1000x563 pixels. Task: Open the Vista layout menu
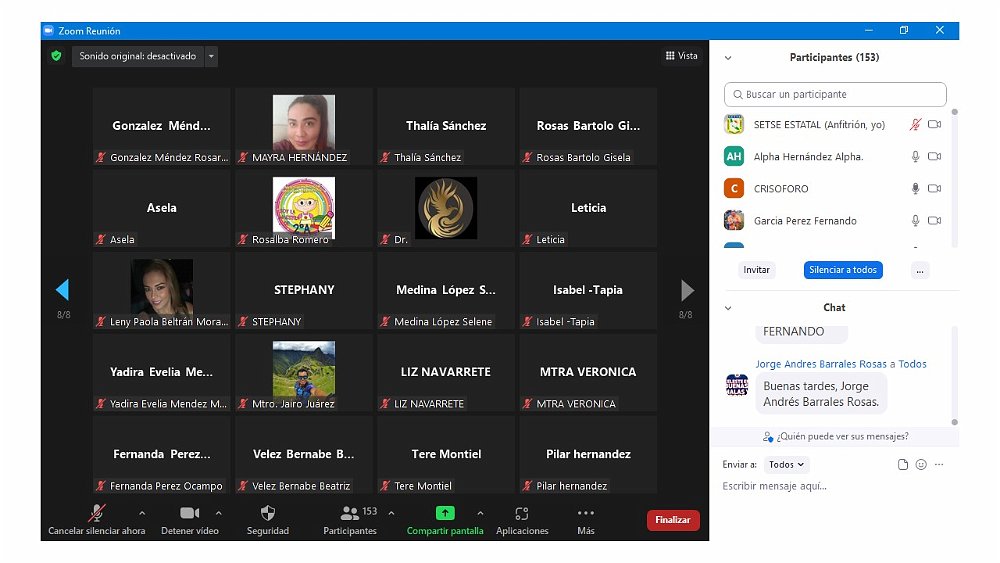click(x=682, y=56)
